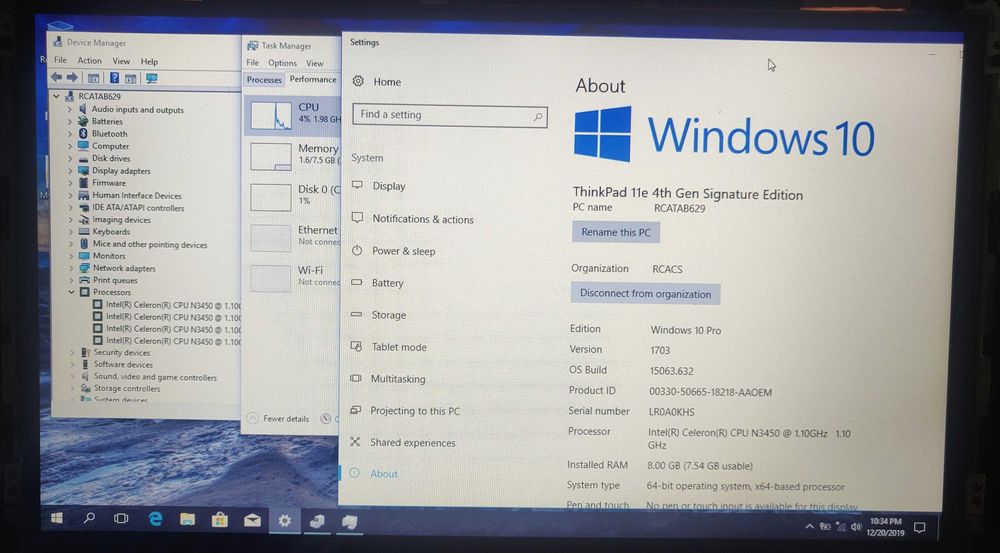This screenshot has height=553, width=1000.
Task: Click the blue Help icon in Device Manager toolbar
Action: (114, 78)
